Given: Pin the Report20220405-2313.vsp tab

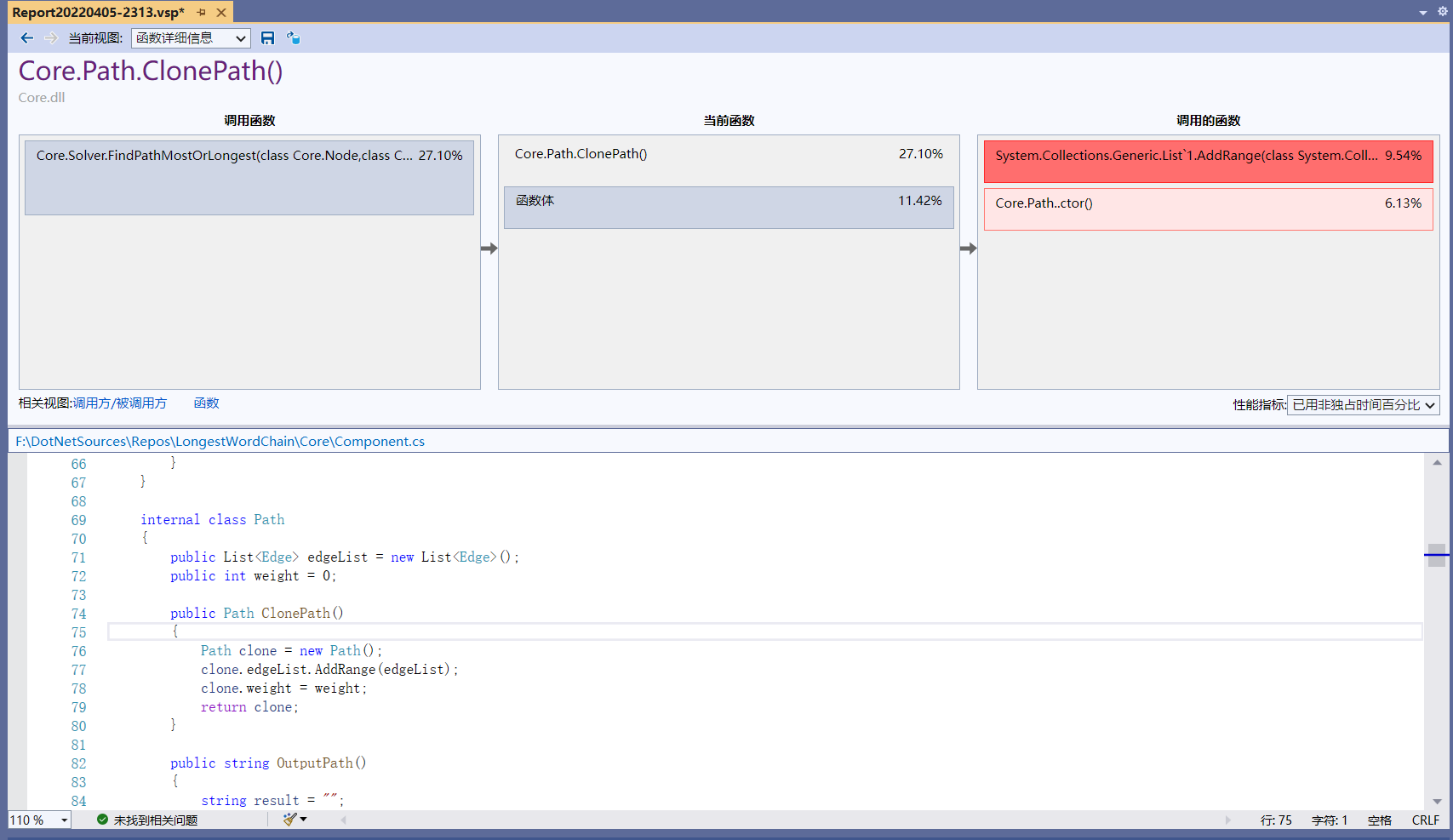Looking at the screenshot, I should (x=201, y=13).
